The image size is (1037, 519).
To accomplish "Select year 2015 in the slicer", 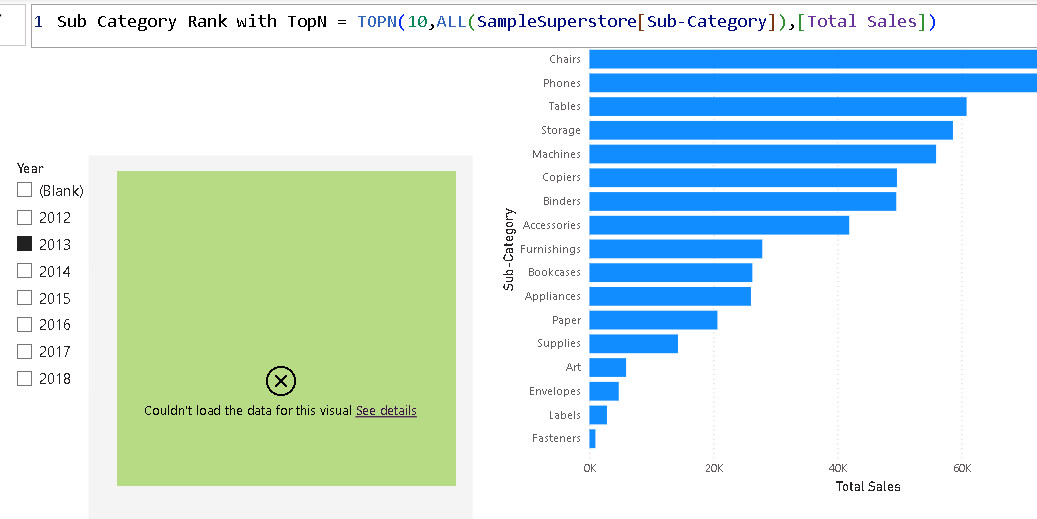I will pyautogui.click(x=25, y=298).
